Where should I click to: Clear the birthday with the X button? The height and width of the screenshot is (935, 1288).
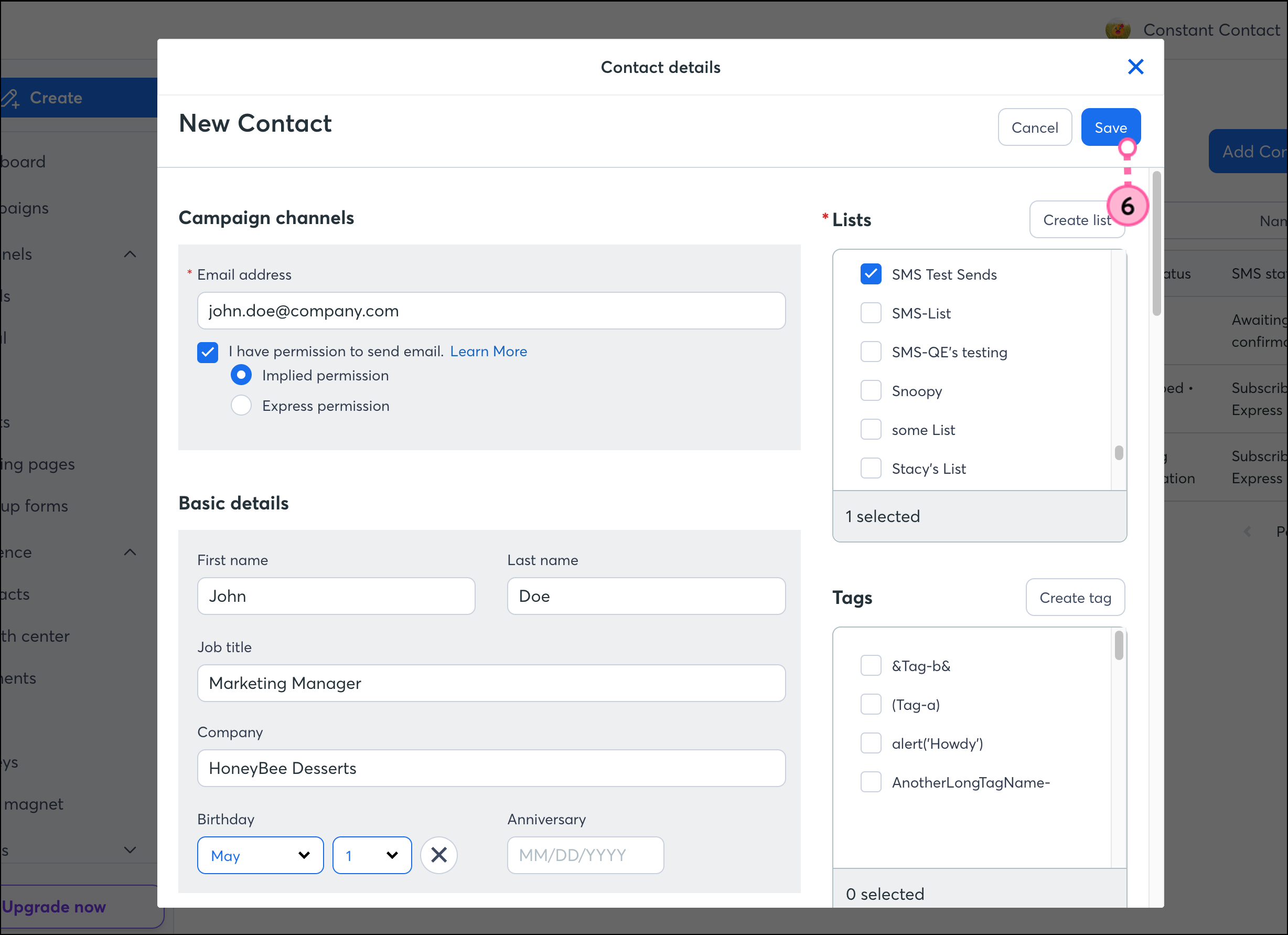438,855
